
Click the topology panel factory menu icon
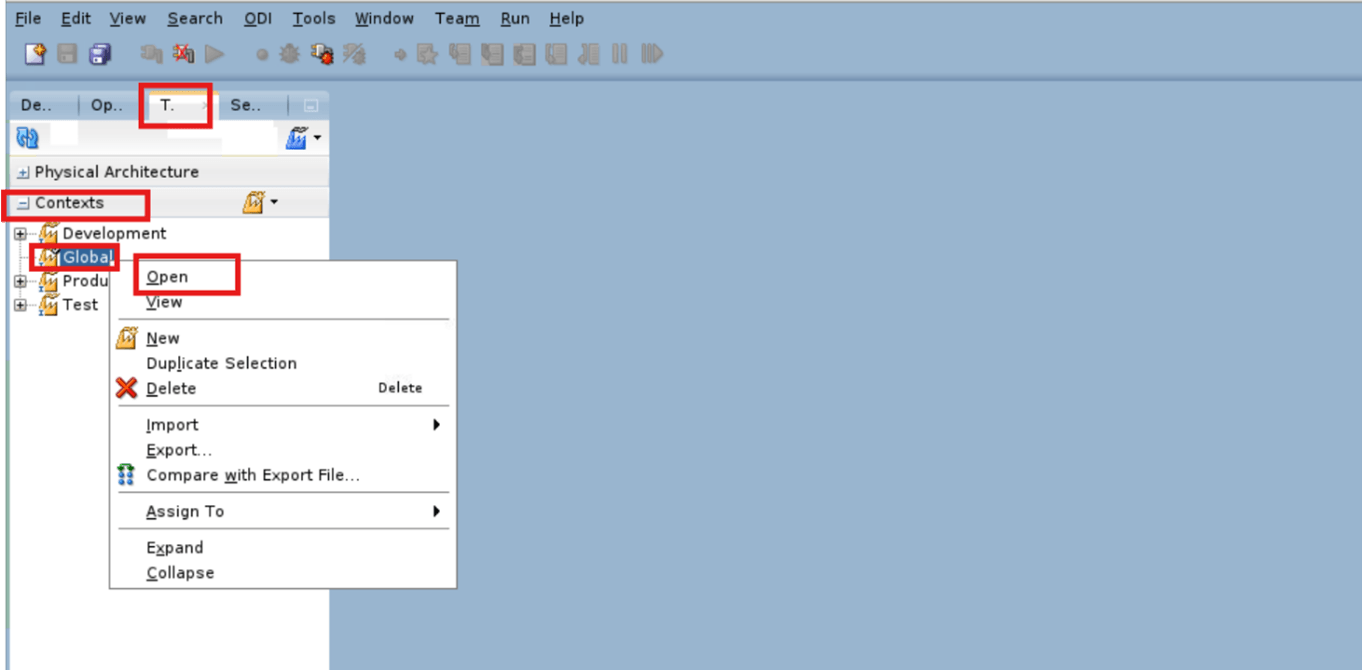296,138
